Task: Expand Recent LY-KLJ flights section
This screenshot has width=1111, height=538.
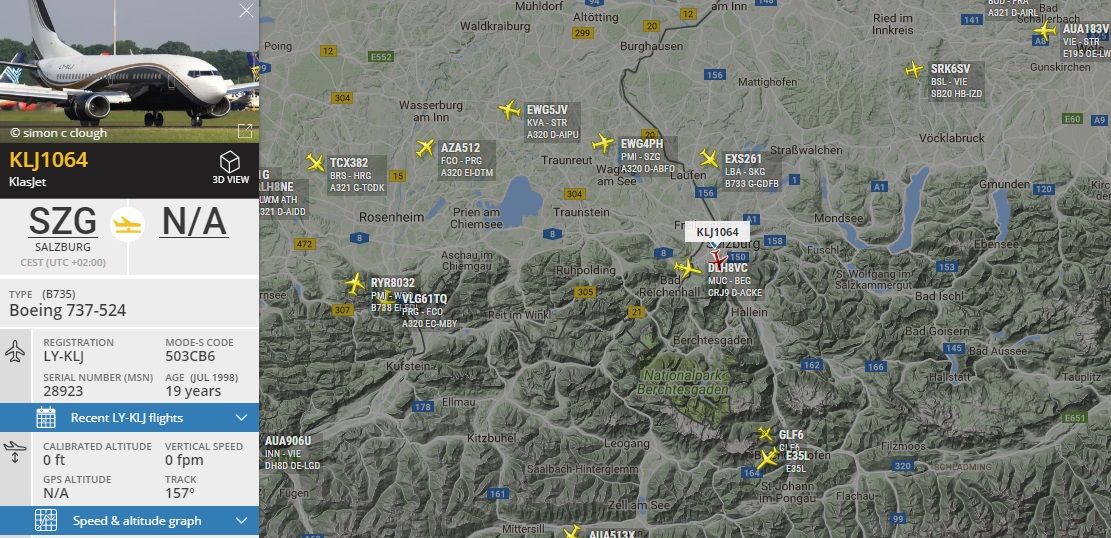Action: (130, 417)
